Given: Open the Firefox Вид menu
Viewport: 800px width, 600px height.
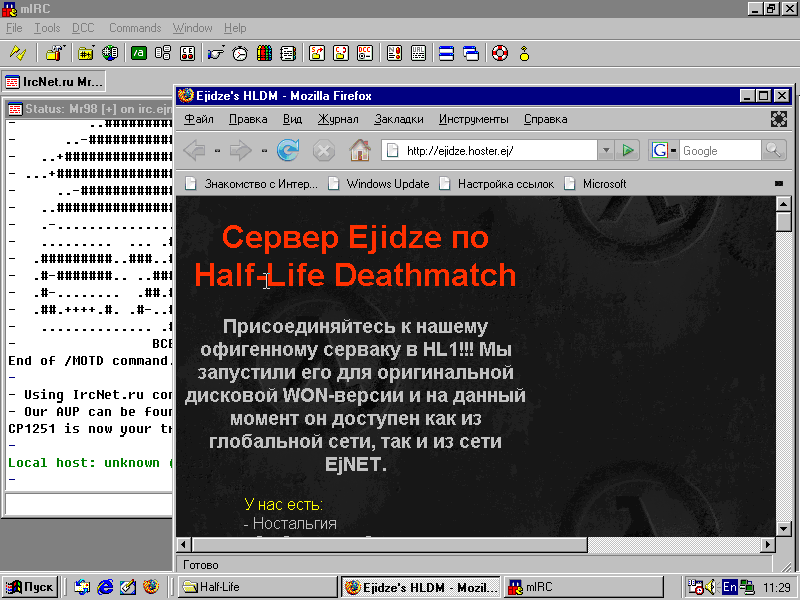Looking at the screenshot, I should [292, 119].
